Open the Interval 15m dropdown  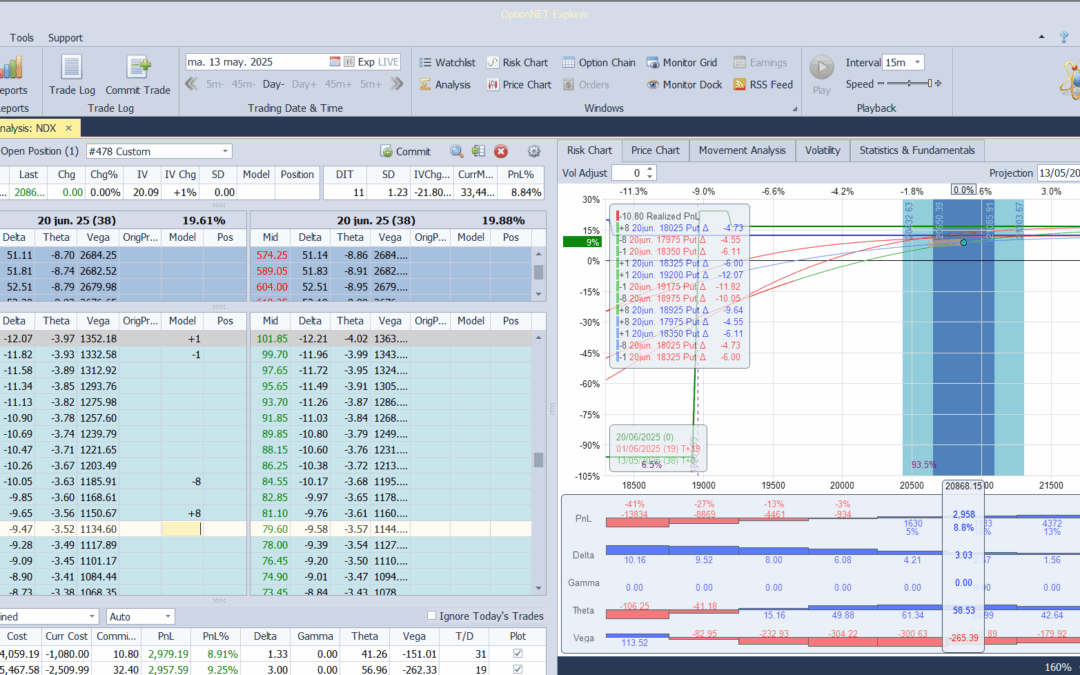[917, 62]
